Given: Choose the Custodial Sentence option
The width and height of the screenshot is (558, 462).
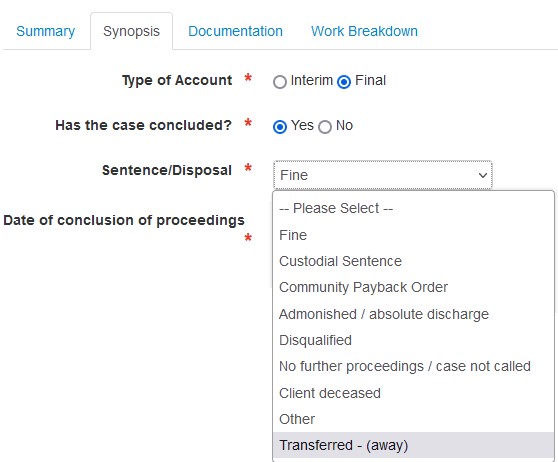Looking at the screenshot, I should pos(414,261).
